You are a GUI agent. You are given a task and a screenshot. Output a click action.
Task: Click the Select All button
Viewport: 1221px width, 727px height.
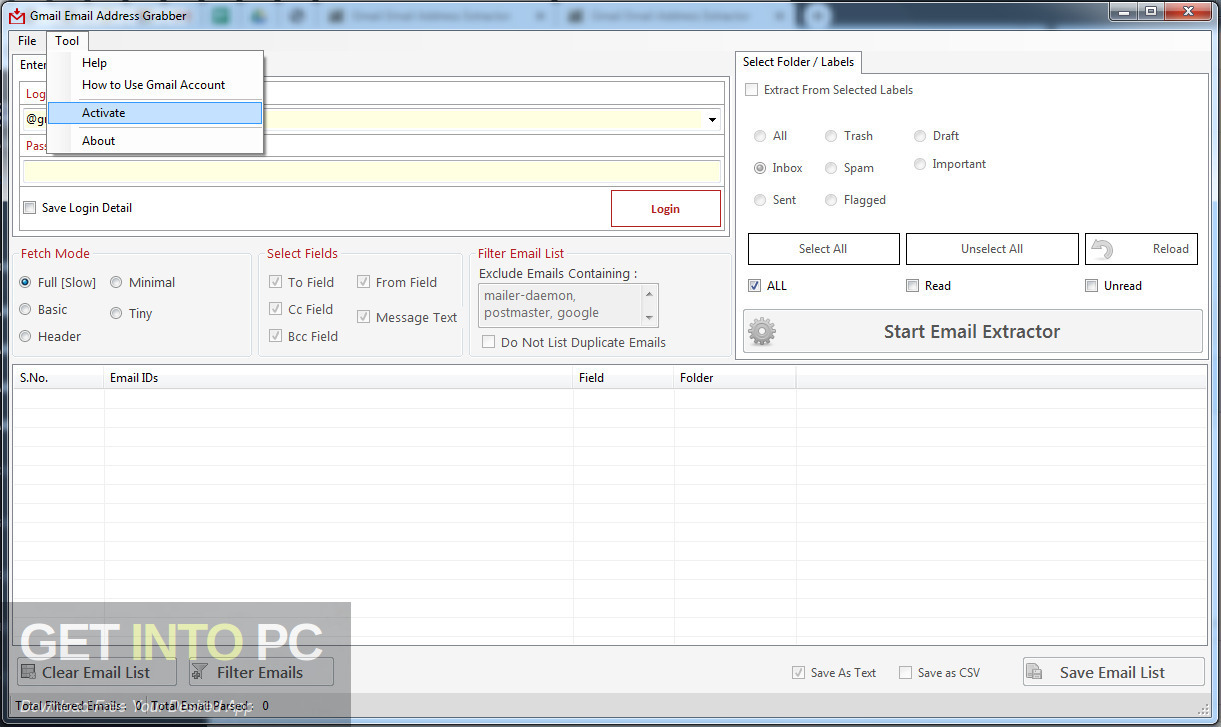pyautogui.click(x=823, y=249)
